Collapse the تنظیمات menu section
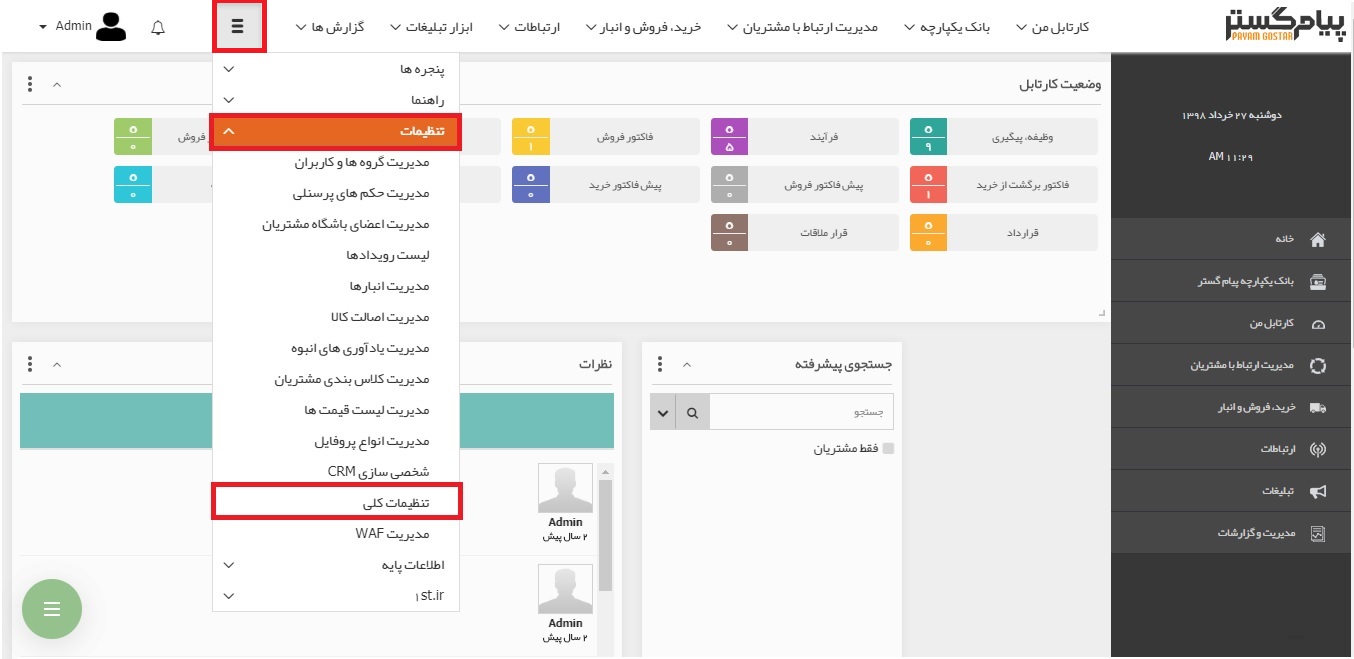Image resolution: width=1354 pixels, height=659 pixels. click(336, 131)
